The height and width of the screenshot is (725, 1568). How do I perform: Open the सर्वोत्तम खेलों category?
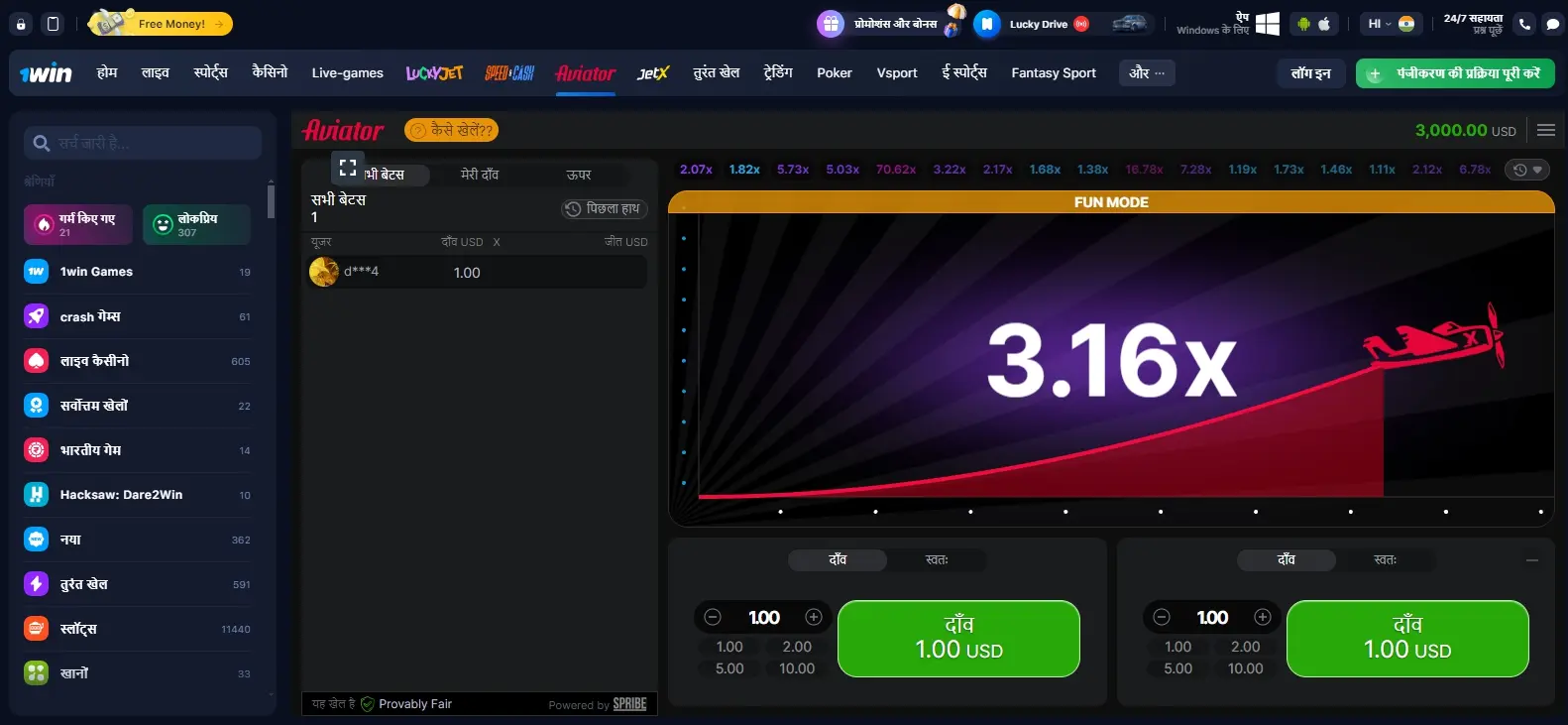(x=138, y=406)
